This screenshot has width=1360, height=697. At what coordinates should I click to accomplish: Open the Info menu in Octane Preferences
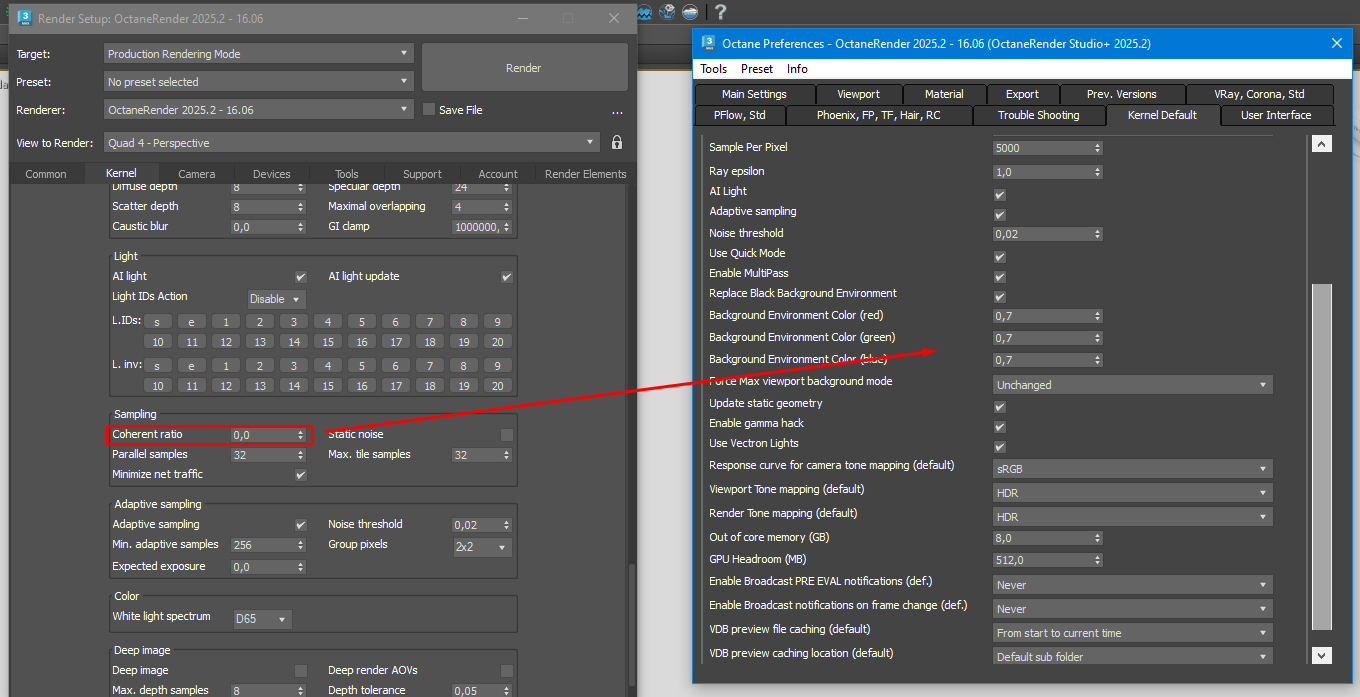pos(797,69)
